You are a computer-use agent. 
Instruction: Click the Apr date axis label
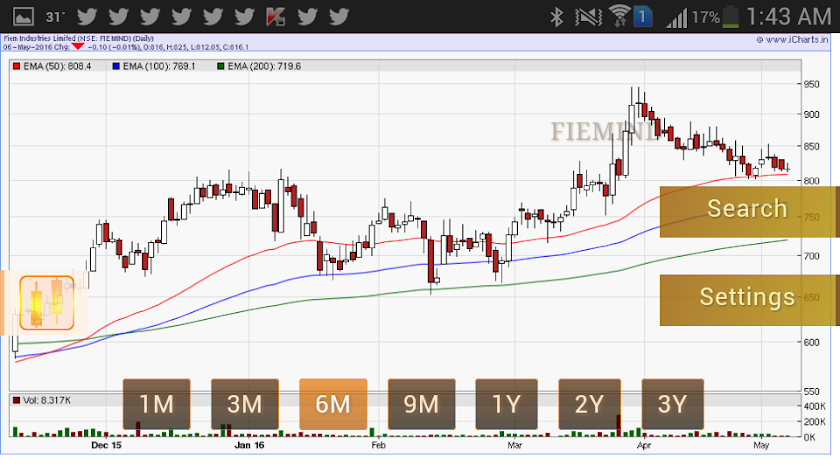click(643, 445)
